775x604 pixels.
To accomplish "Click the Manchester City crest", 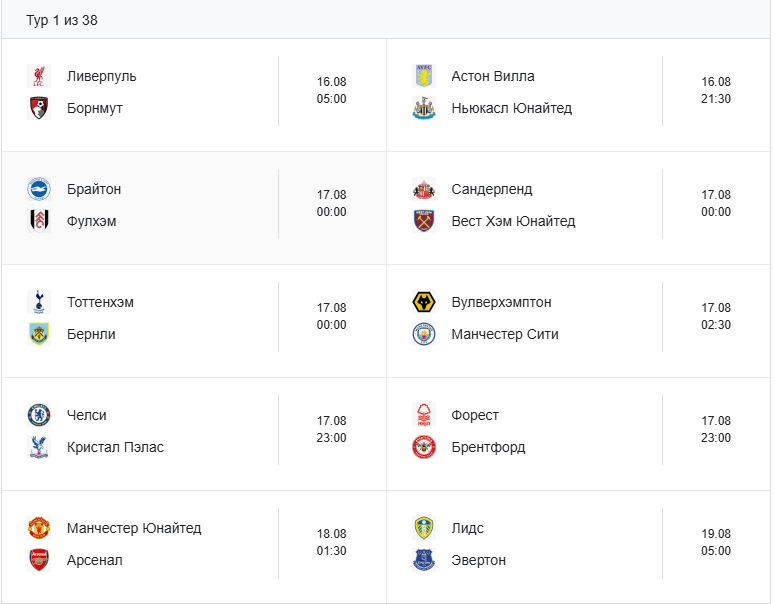I will click(x=424, y=335).
